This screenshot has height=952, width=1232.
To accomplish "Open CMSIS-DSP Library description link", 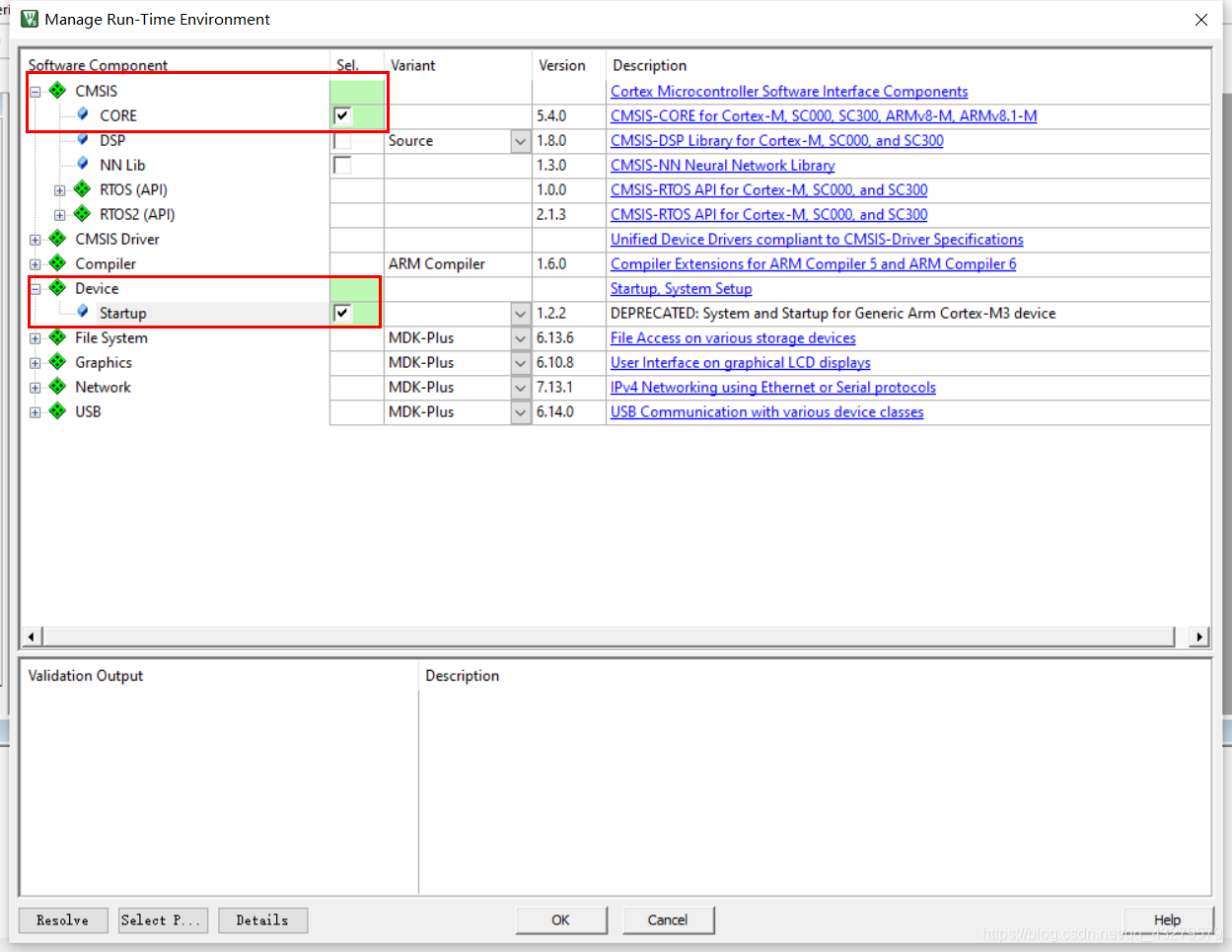I will pos(777,140).
